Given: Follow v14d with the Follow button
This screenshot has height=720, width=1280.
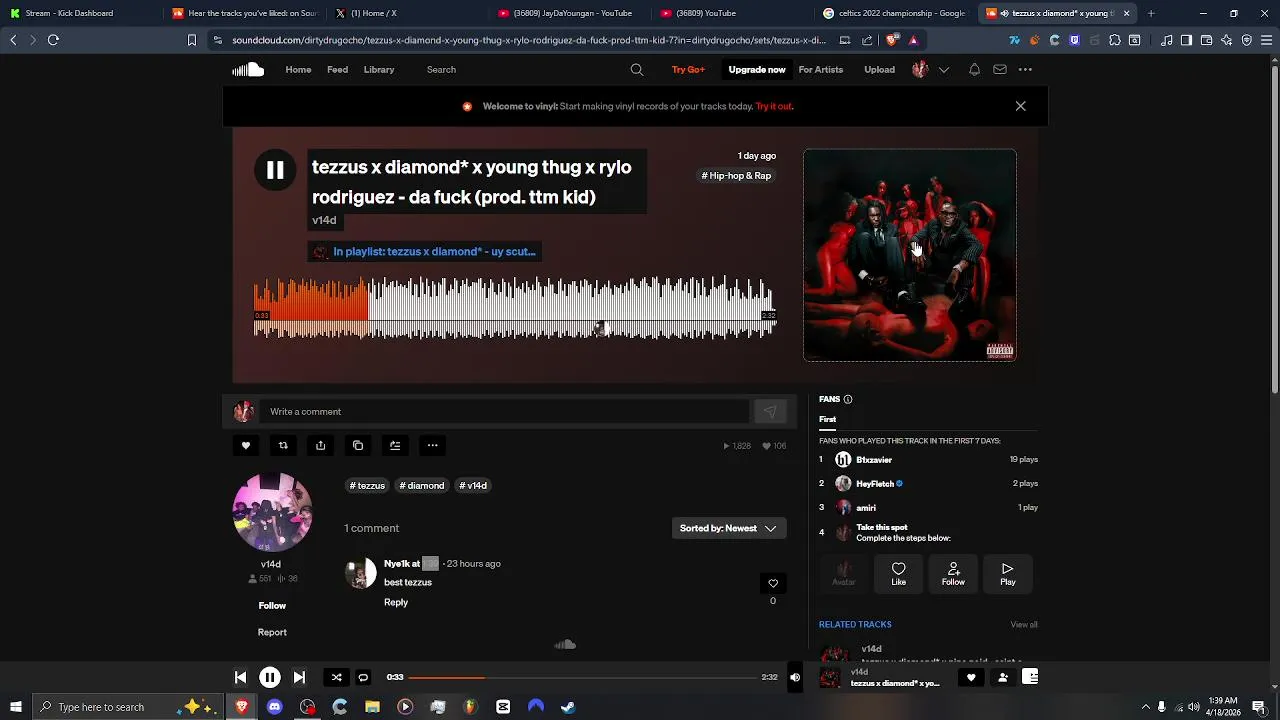Looking at the screenshot, I should (272, 605).
